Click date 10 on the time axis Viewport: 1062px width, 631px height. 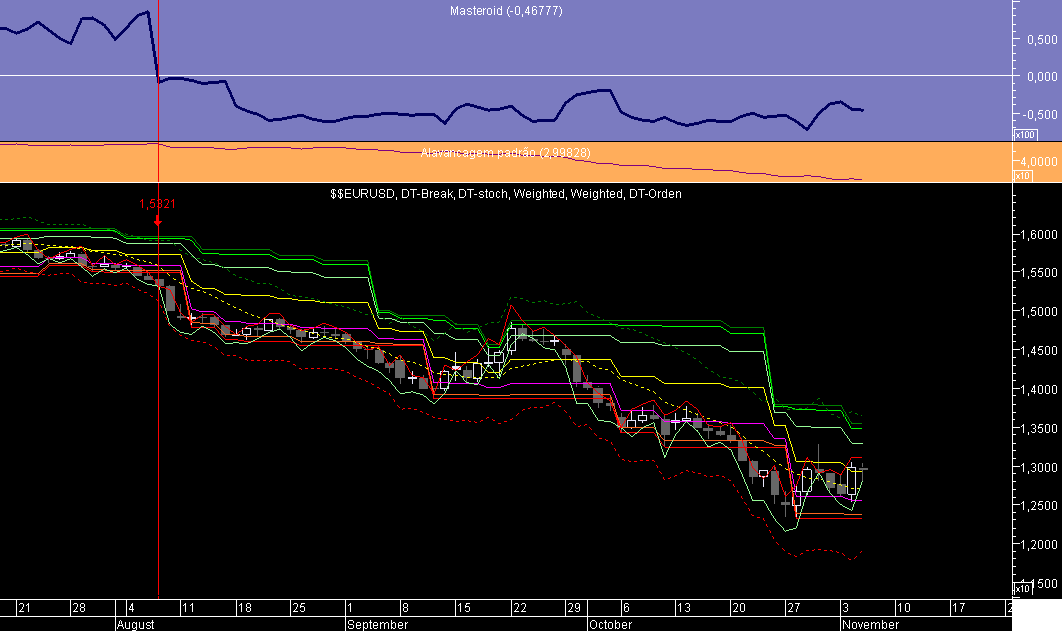click(x=904, y=607)
